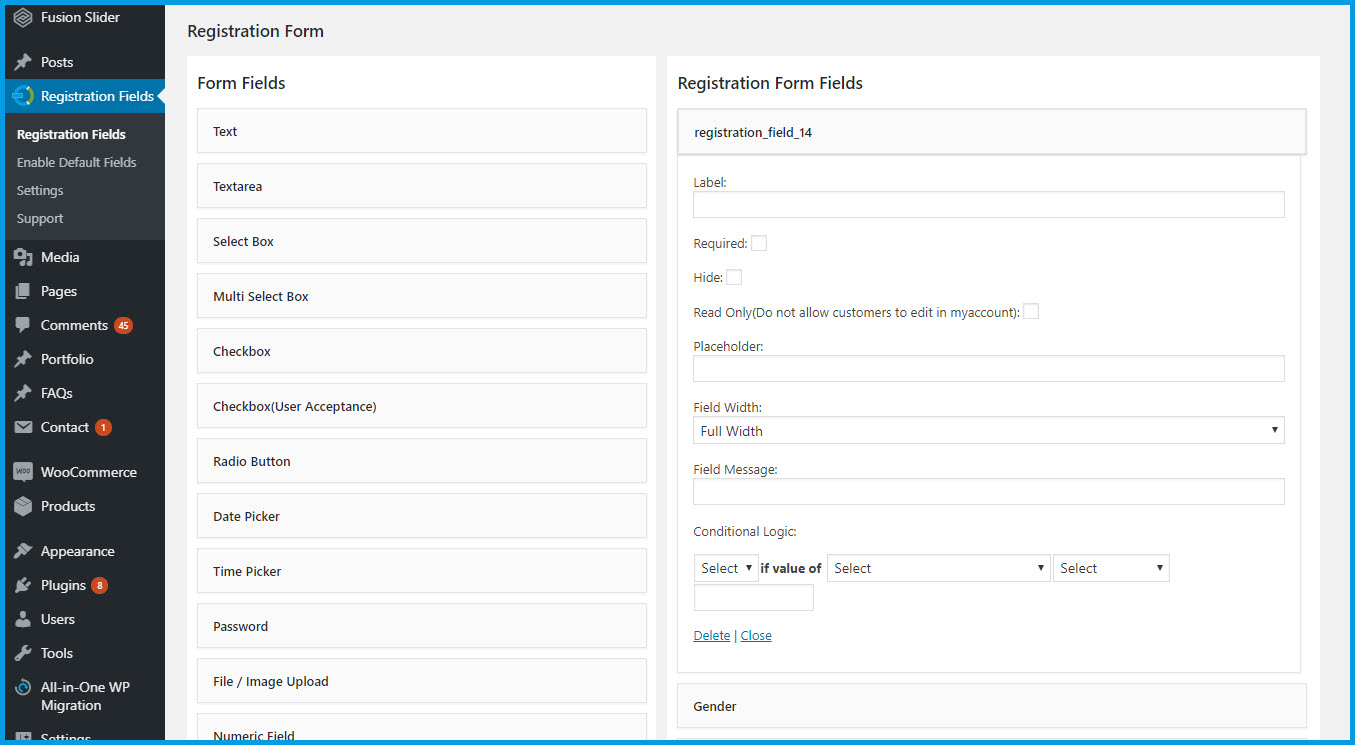Click the Plugins plug icon
1355x745 pixels.
pos(23,585)
